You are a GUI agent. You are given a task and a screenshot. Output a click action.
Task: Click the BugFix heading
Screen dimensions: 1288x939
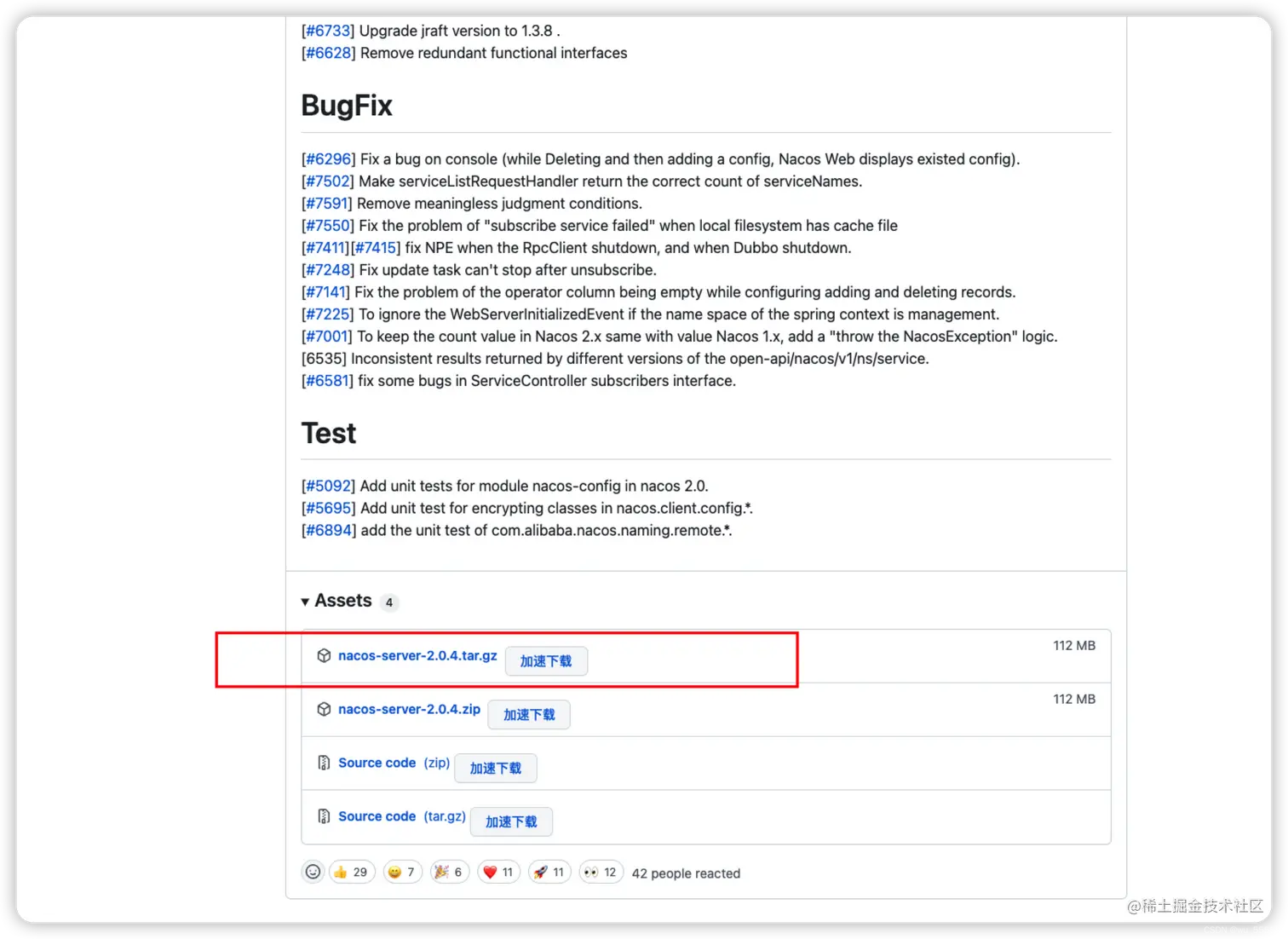coord(347,106)
